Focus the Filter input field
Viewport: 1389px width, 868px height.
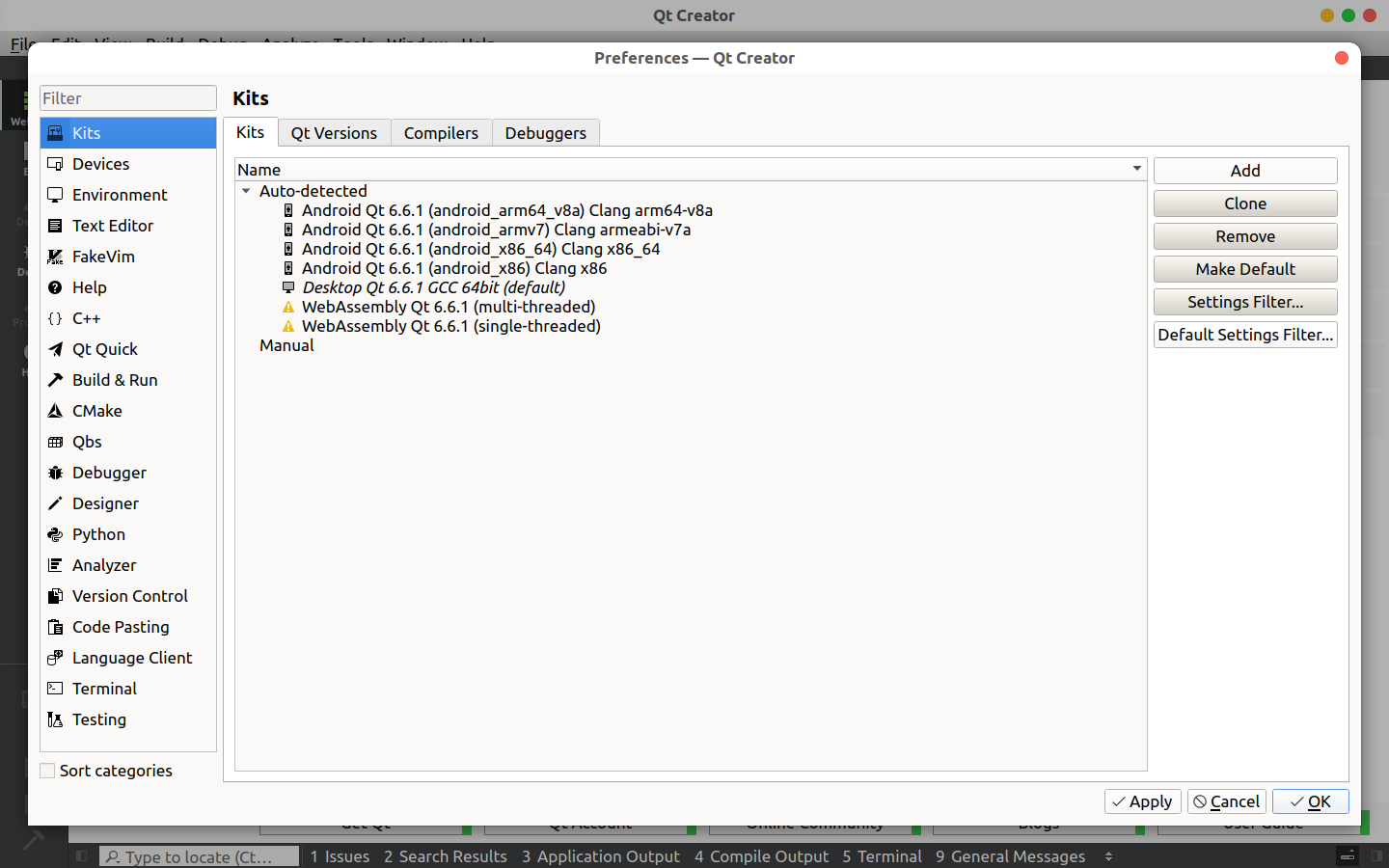[128, 98]
